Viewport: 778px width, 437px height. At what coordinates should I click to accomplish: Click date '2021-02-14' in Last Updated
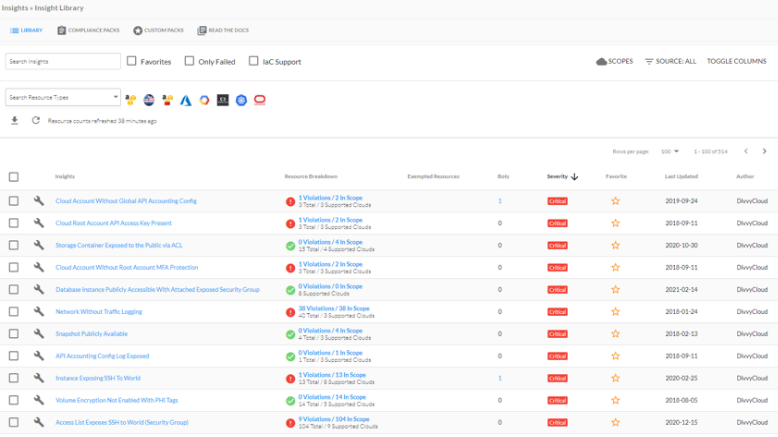coord(681,290)
